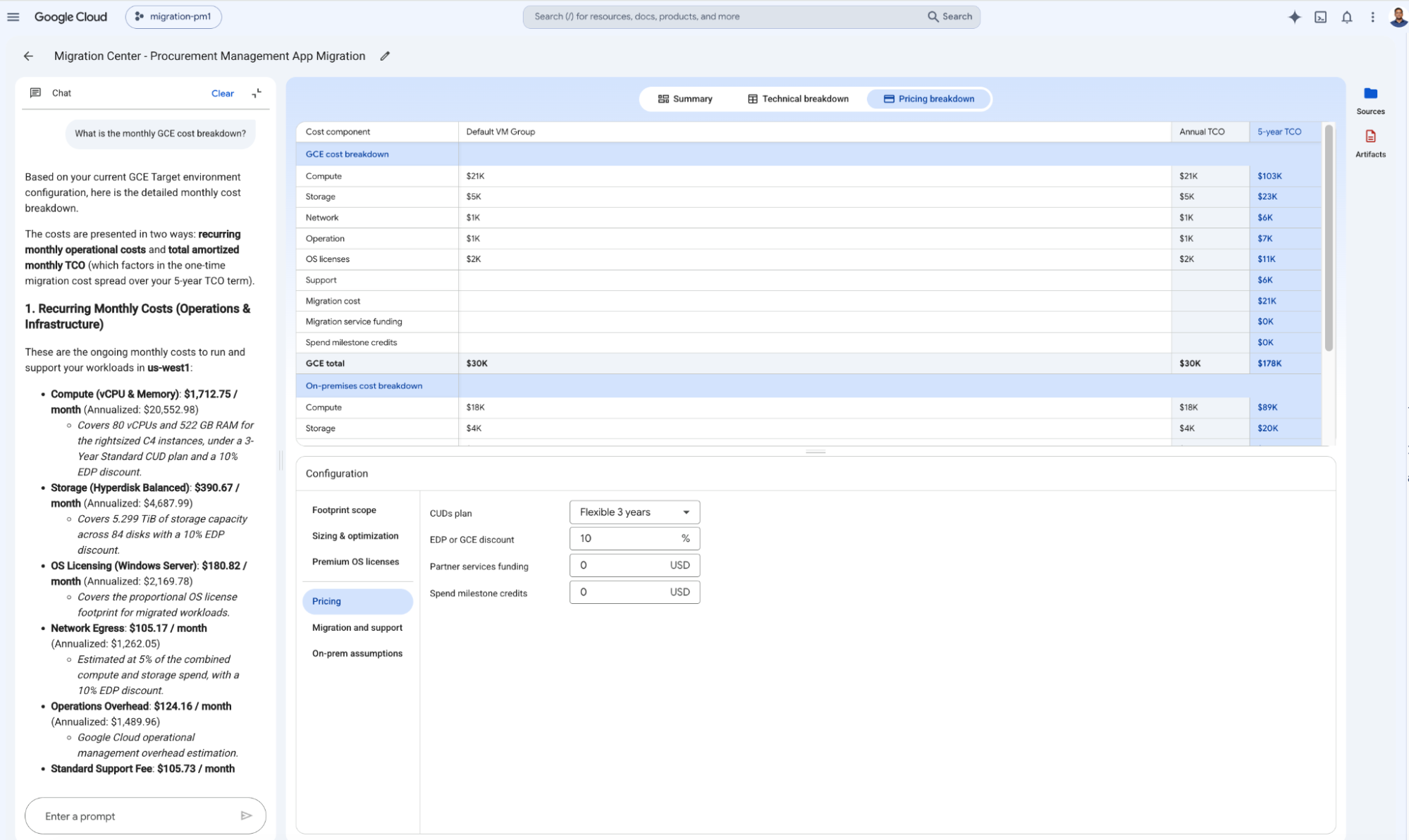
Task: Edit the Spend milestone credits field
Action: point(634,593)
